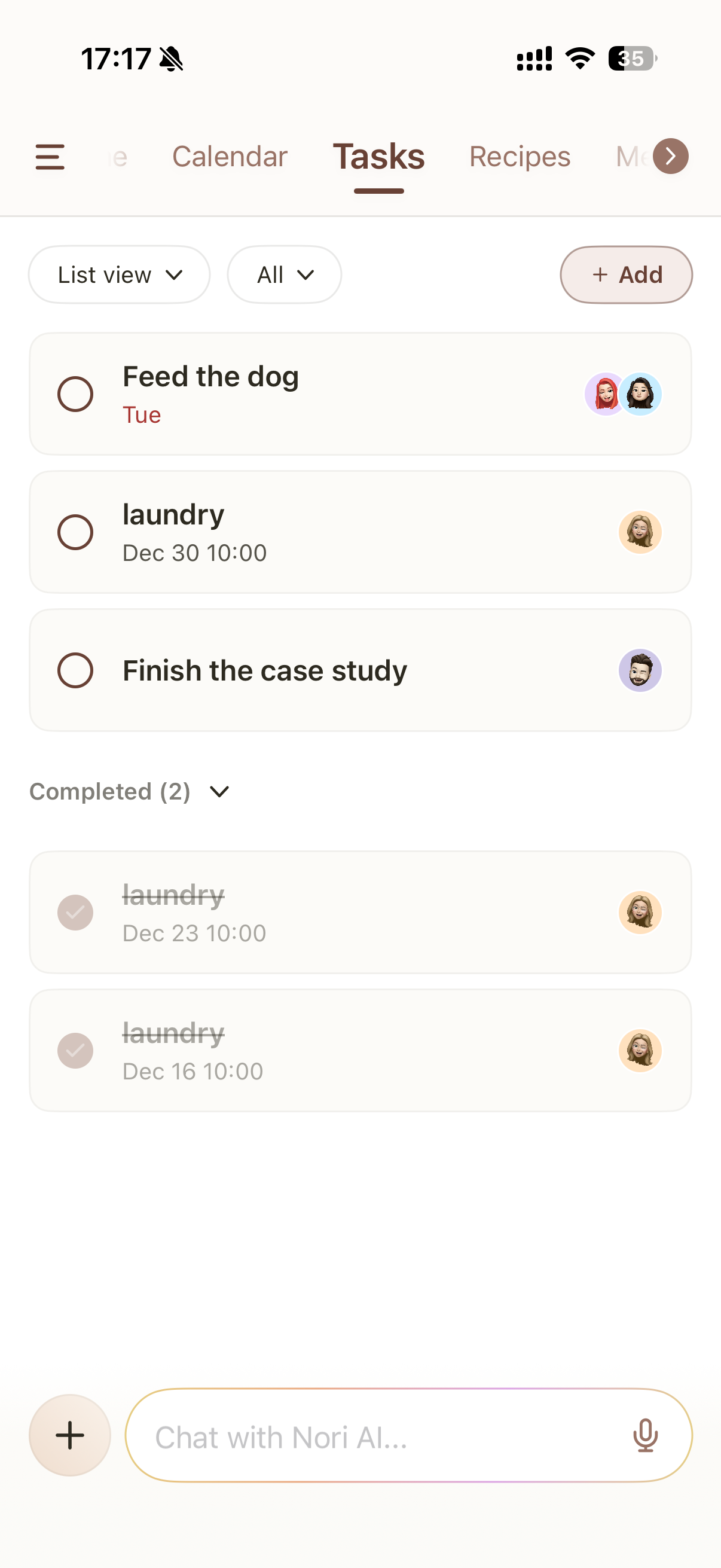721x1568 pixels.
Task: Switch to the Recipes tab
Action: tap(520, 157)
